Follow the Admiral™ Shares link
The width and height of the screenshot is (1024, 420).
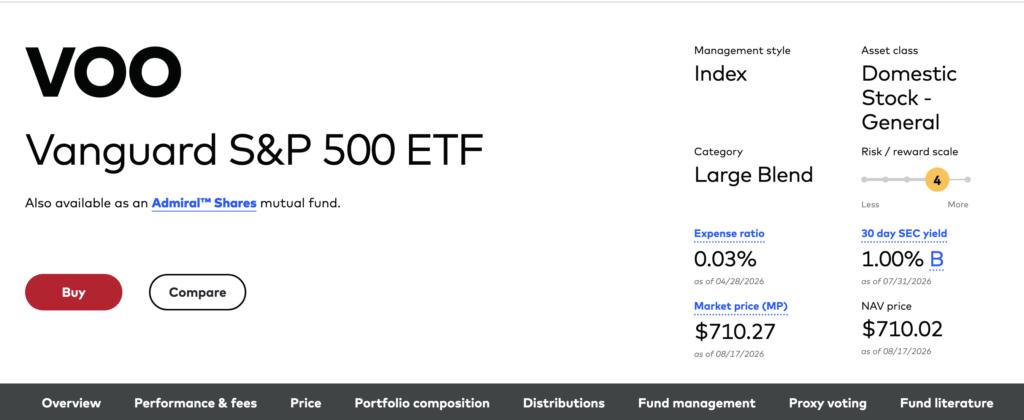(204, 203)
